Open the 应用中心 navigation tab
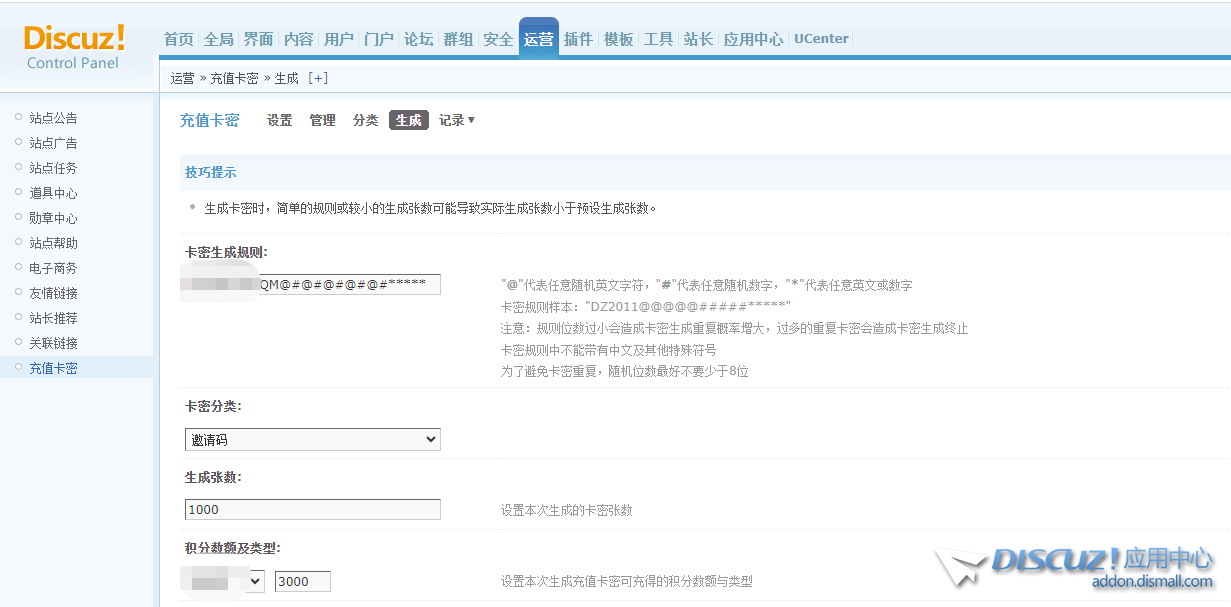Image resolution: width=1231 pixels, height=607 pixels. (753, 39)
